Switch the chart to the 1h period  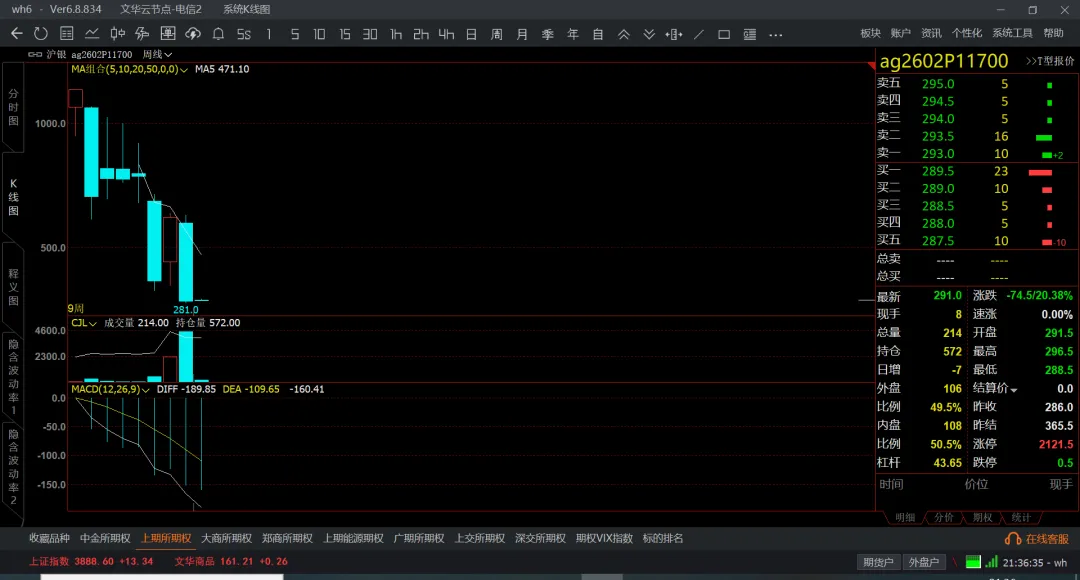tap(396, 34)
